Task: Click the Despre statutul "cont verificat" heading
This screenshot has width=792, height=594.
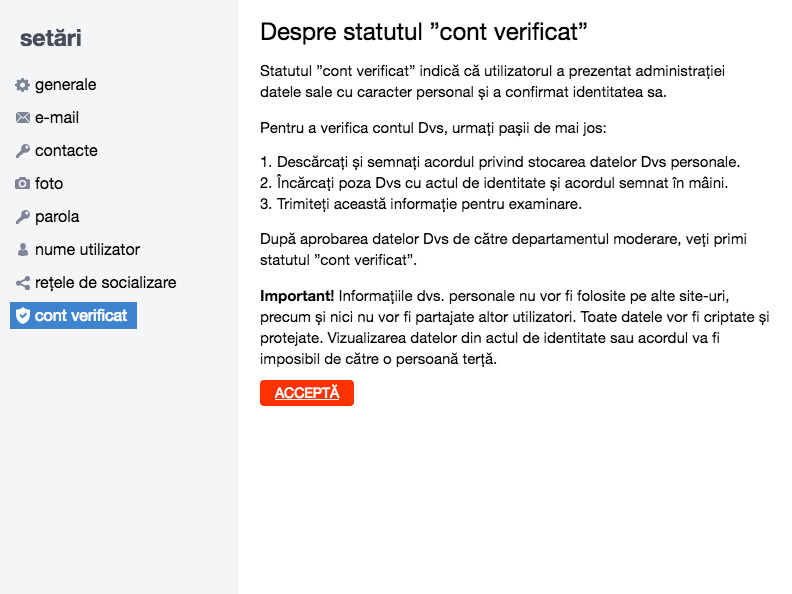Action: click(424, 32)
